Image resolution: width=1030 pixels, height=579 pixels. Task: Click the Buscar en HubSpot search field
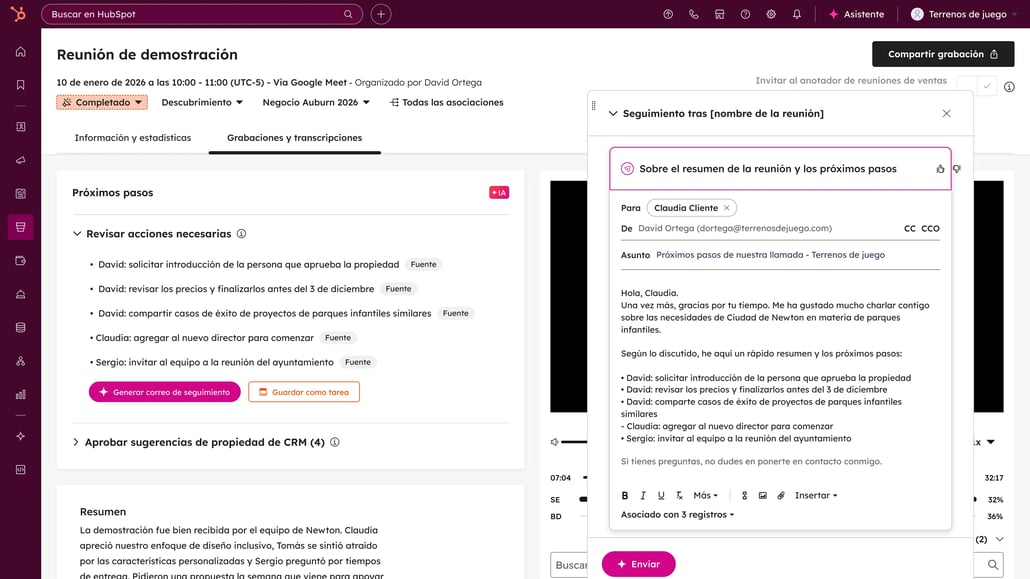tap(195, 14)
